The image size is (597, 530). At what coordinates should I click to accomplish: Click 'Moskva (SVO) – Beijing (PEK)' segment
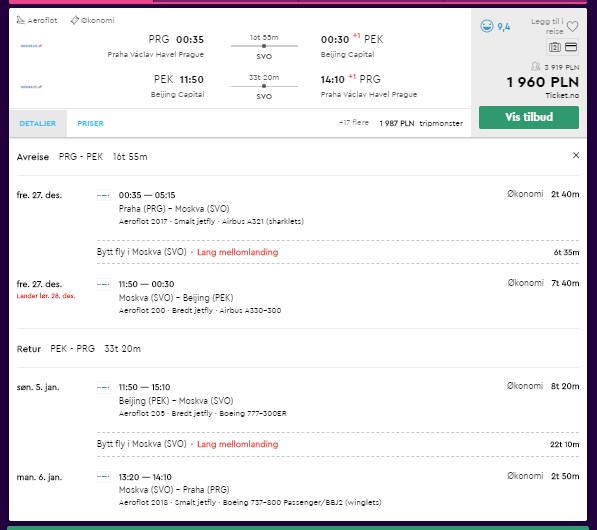[x=176, y=298]
